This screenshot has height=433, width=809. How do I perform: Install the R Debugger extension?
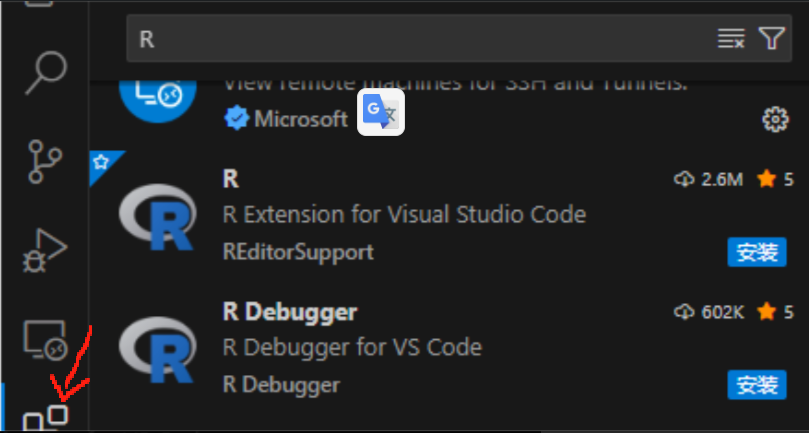[757, 384]
